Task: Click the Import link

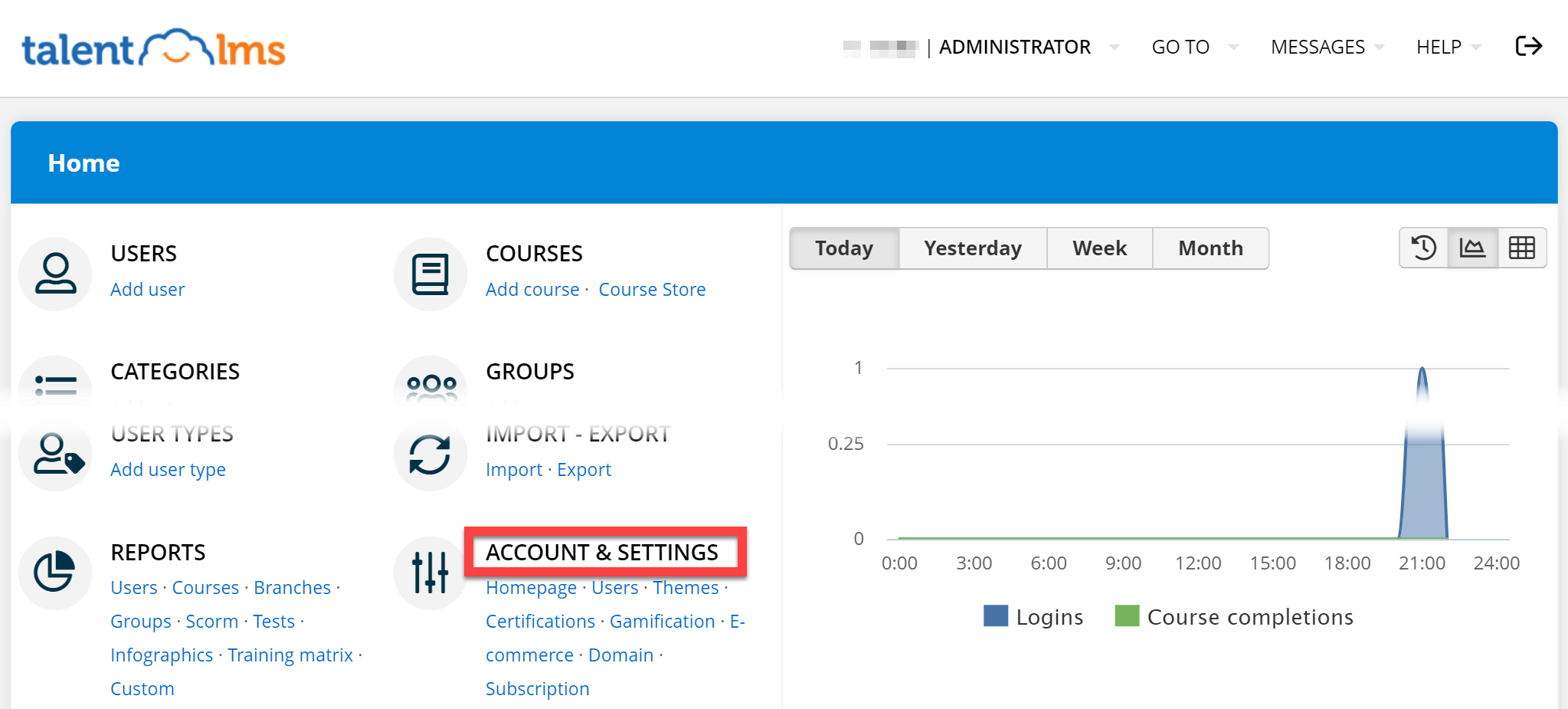Action: click(513, 469)
